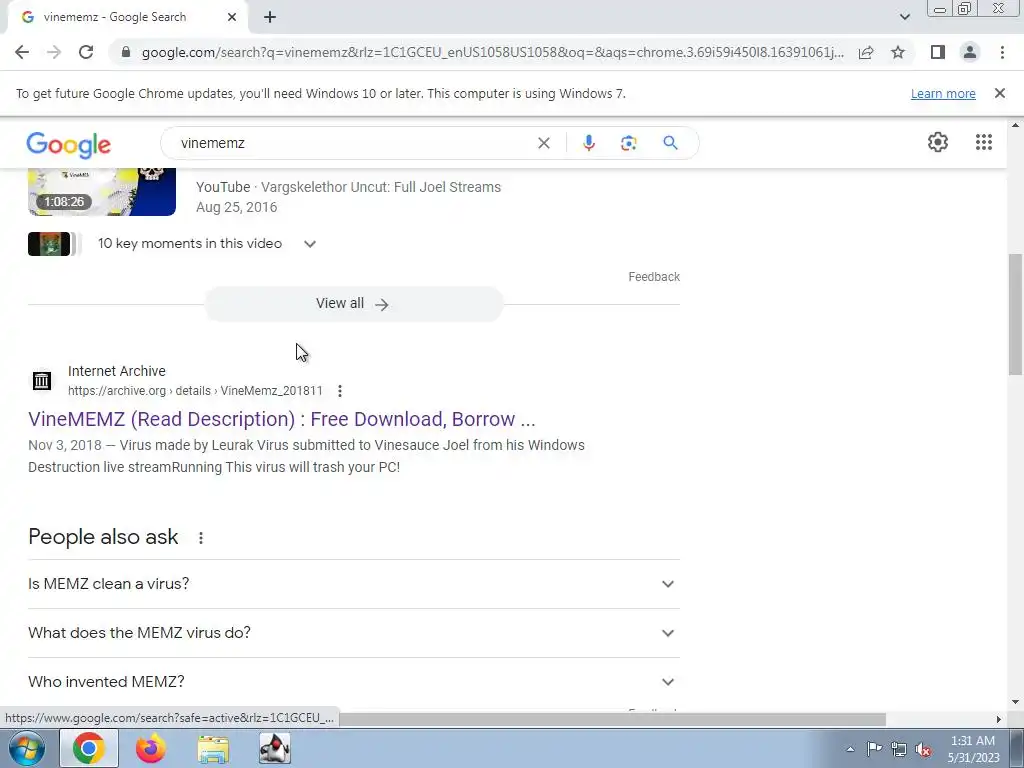This screenshot has width=1024, height=768.
Task: Open the Google apps grid
Action: click(984, 142)
